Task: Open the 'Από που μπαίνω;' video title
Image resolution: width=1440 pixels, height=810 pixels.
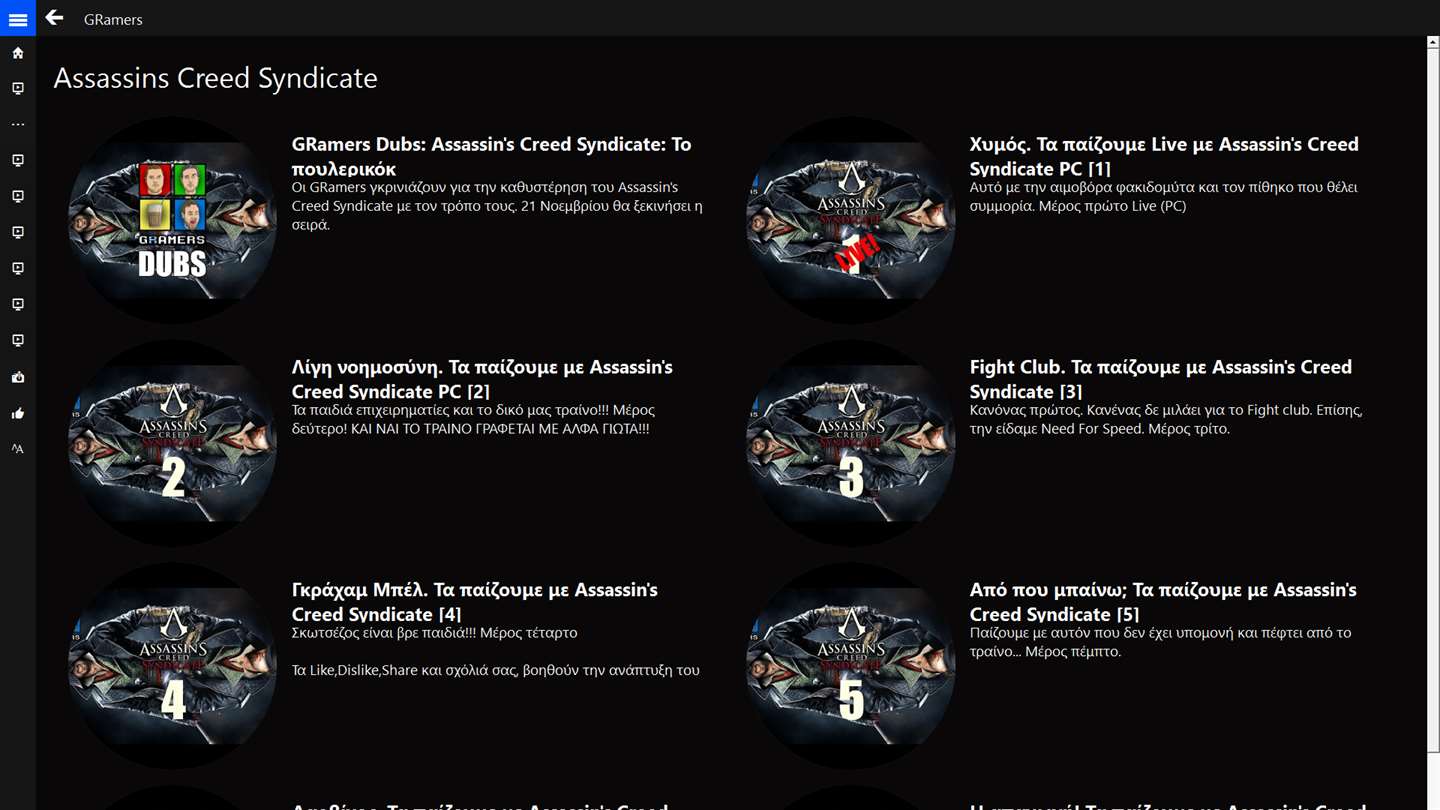Action: tap(1163, 602)
